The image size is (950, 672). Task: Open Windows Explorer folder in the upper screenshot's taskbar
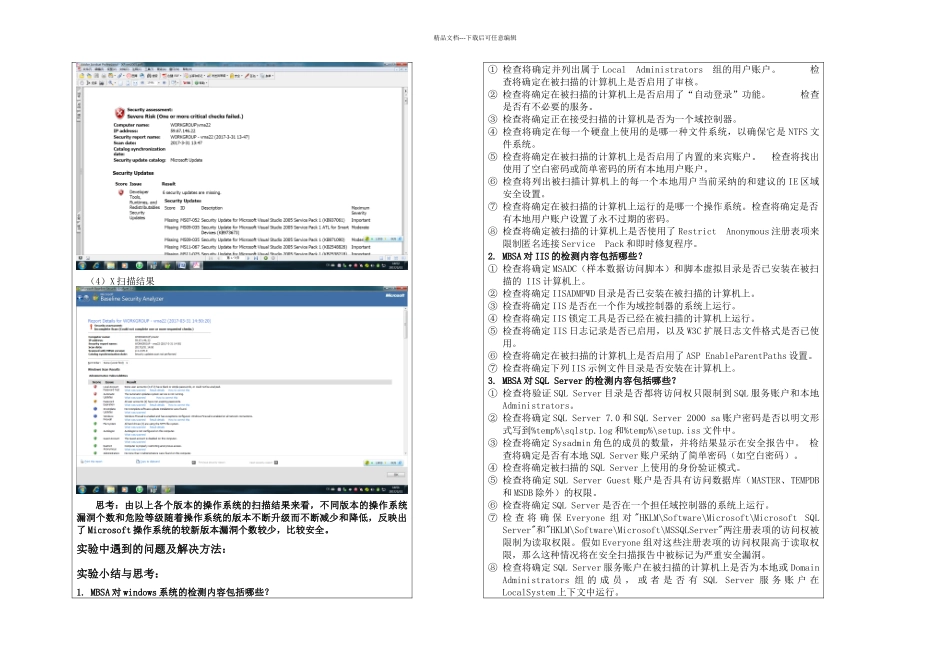110,265
